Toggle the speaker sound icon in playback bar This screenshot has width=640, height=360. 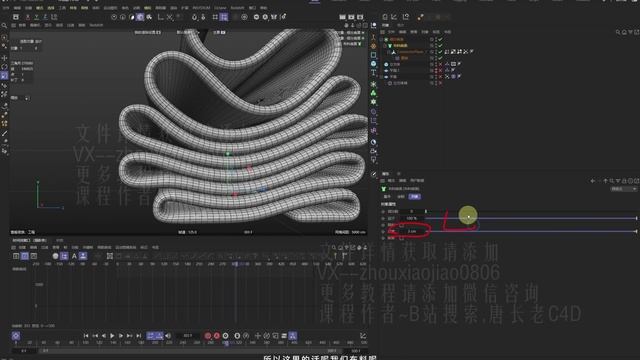(168, 336)
